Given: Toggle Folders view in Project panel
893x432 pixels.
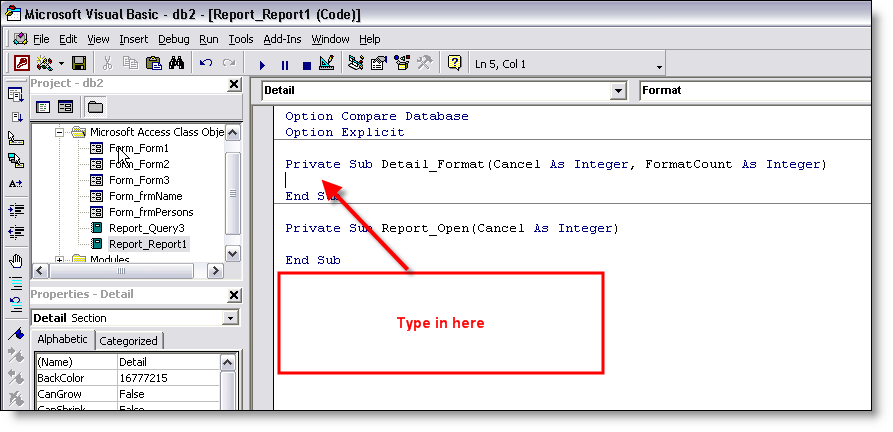Looking at the screenshot, I should pos(95,107).
